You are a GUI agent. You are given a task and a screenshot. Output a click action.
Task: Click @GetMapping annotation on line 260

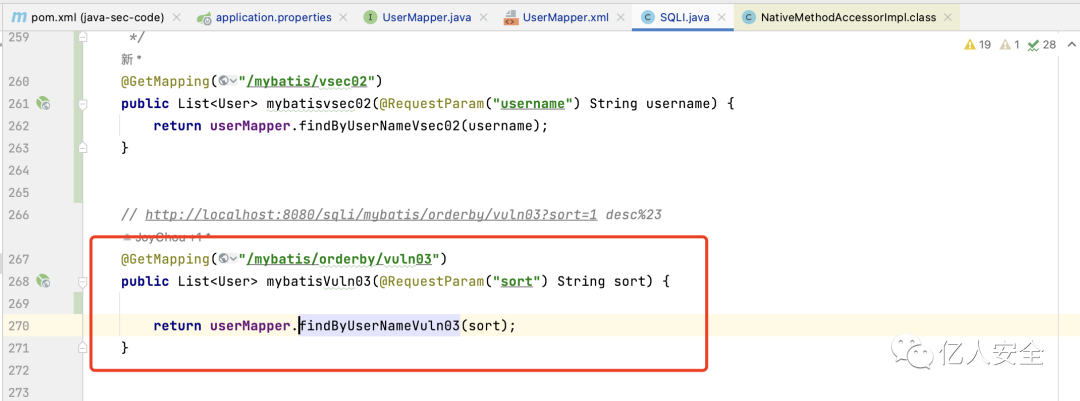pyautogui.click(x=165, y=82)
